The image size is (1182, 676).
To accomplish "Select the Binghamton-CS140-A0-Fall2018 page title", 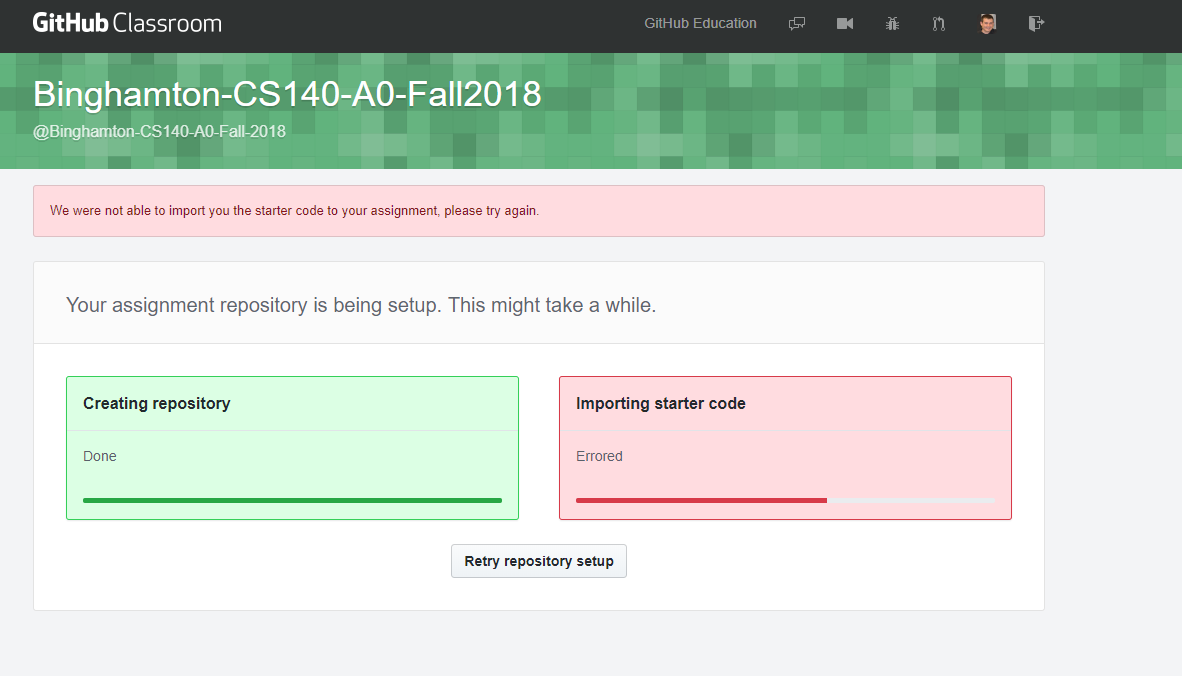I will (288, 93).
